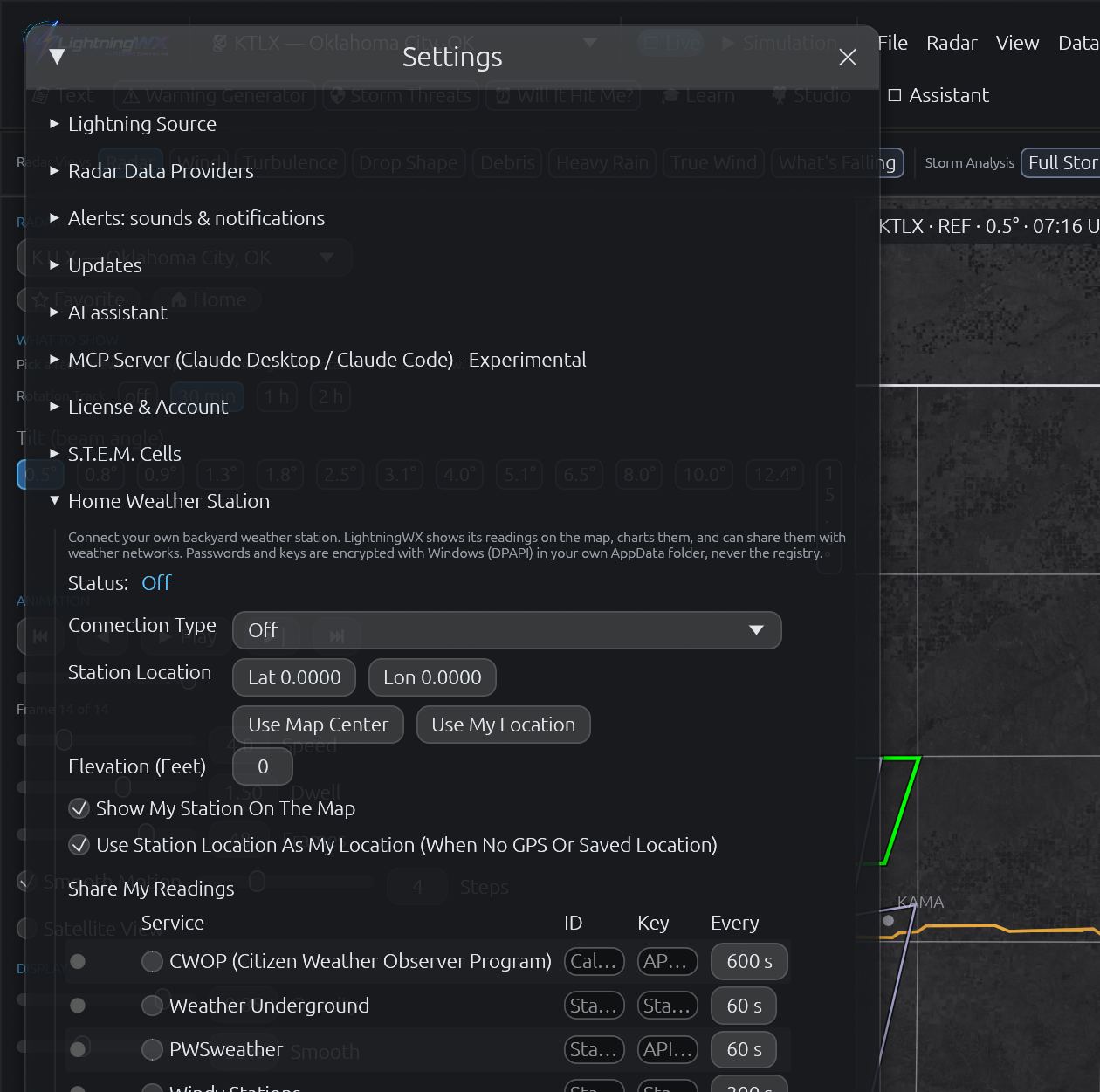Open the Connection Type dropdown
This screenshot has height=1092, width=1100.
pyautogui.click(x=506, y=630)
